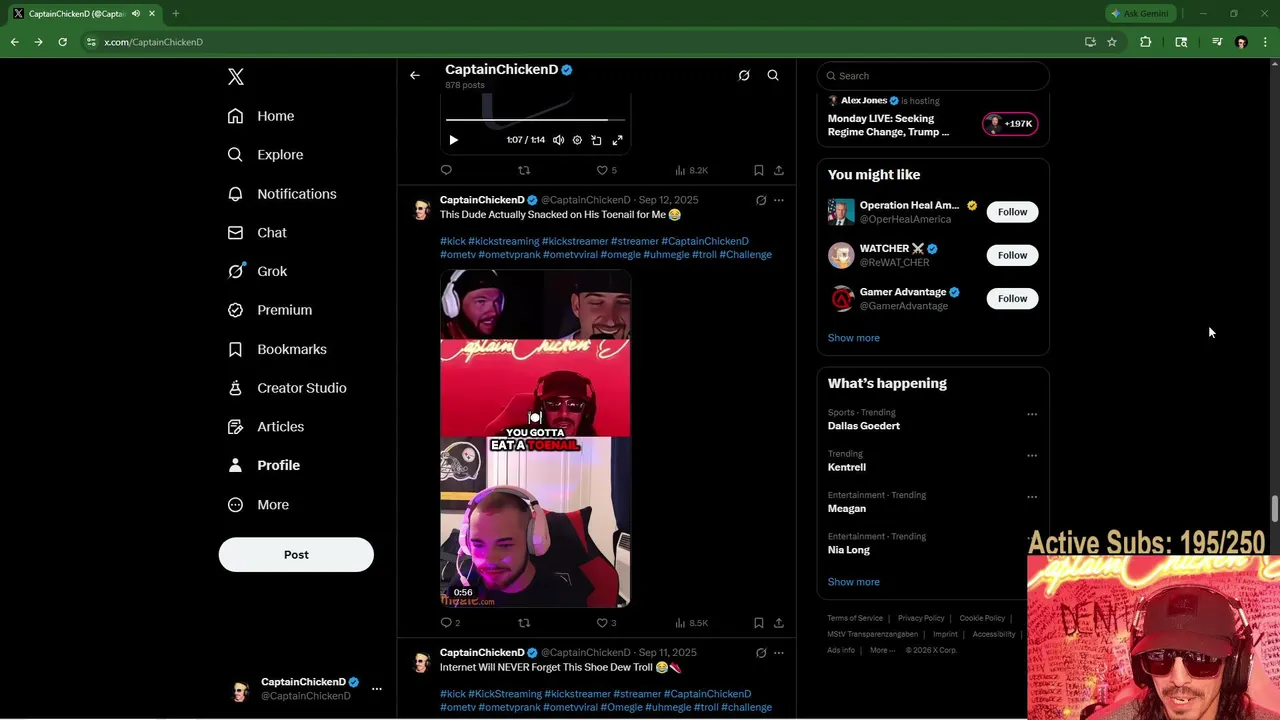This screenshot has height=720, width=1280.
Task: View analytics showing 8.2K views
Action: (692, 170)
